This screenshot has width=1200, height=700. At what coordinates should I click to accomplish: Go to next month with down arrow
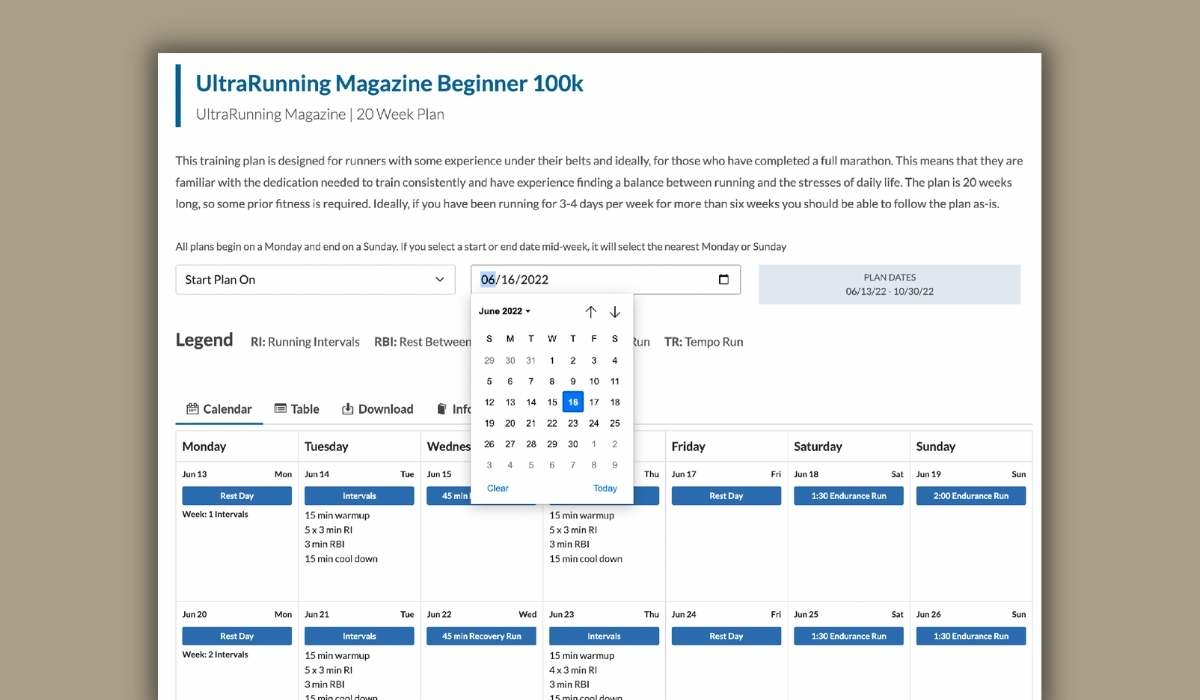point(615,312)
